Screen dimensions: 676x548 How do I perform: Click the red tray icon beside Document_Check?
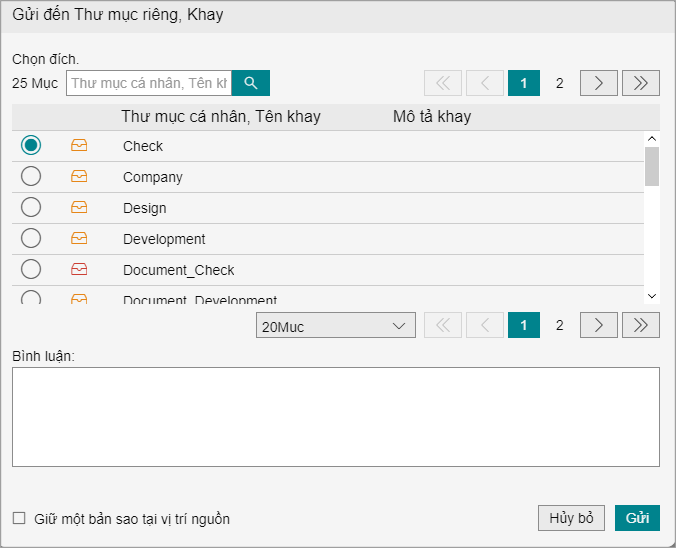[79, 269]
